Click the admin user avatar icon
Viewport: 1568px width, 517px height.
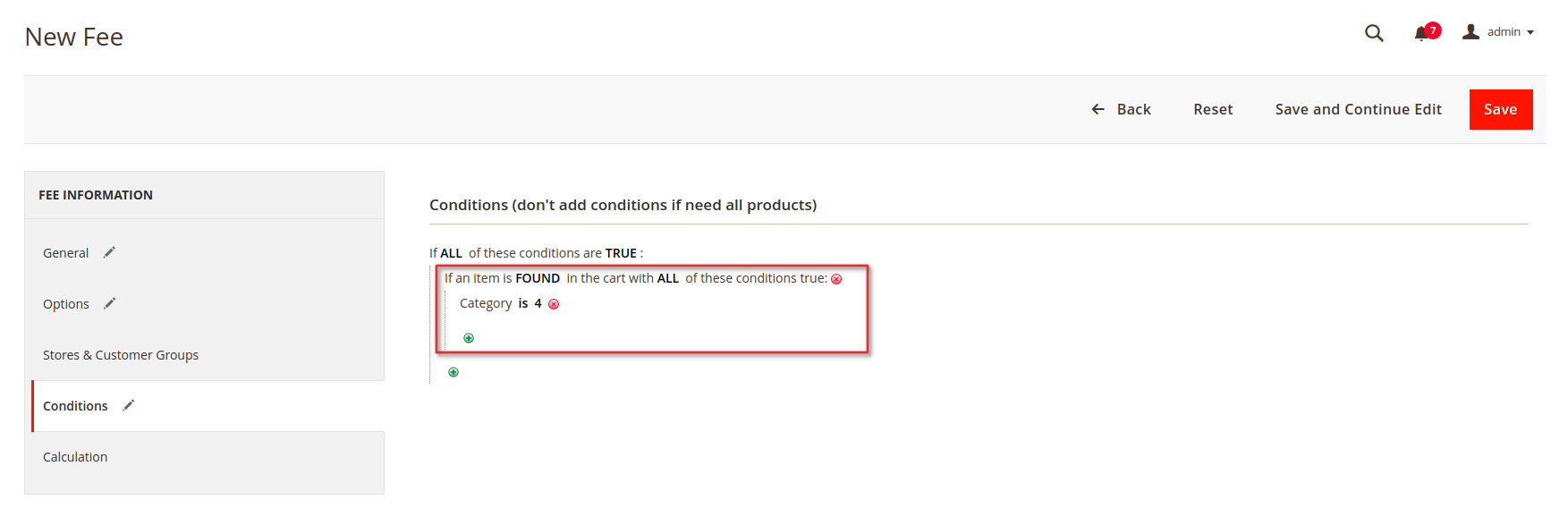(x=1471, y=32)
